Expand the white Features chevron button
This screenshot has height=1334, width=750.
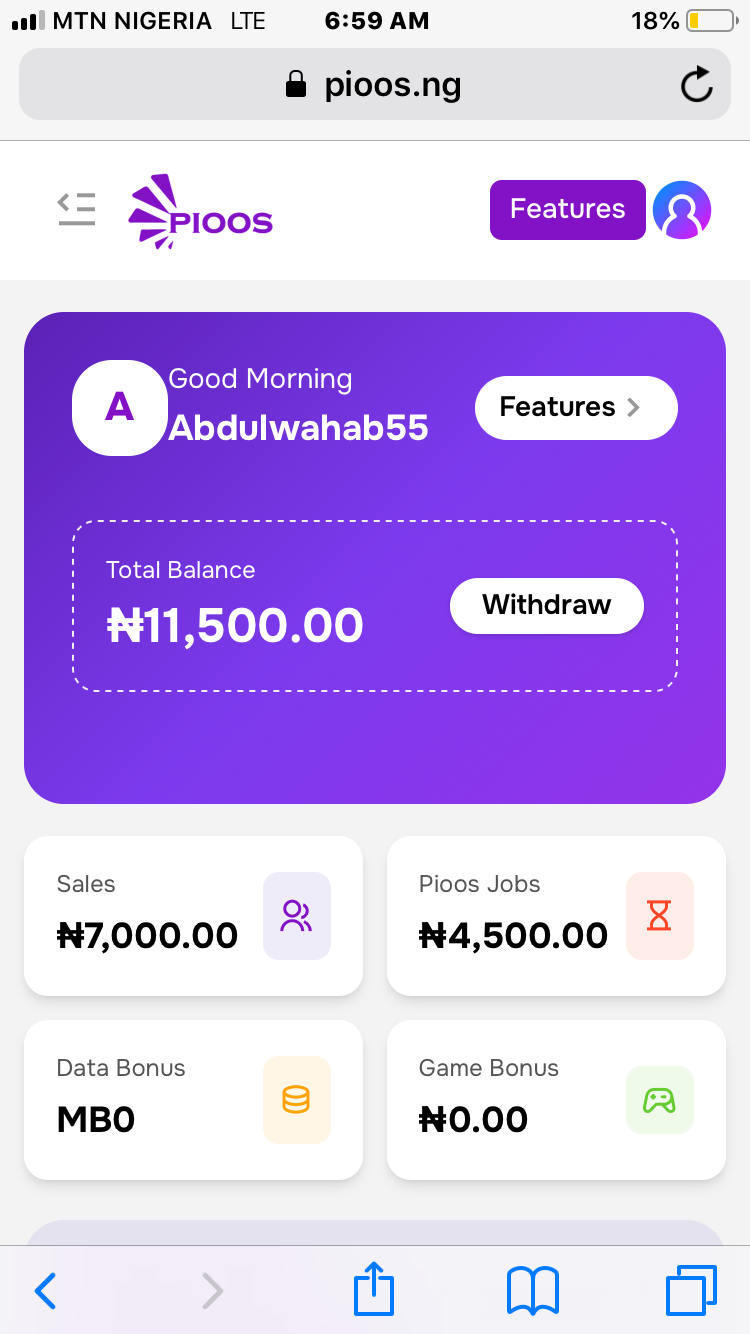coord(576,407)
